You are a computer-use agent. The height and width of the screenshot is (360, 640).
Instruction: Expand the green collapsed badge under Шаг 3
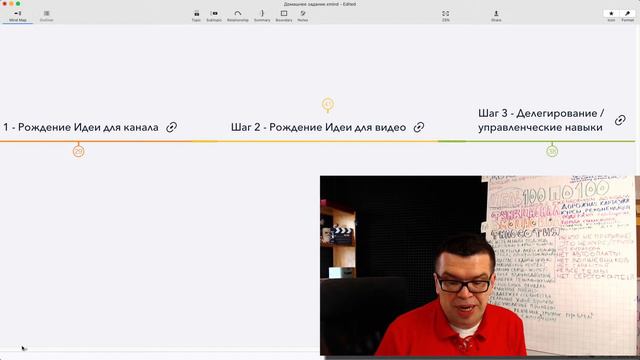552,151
